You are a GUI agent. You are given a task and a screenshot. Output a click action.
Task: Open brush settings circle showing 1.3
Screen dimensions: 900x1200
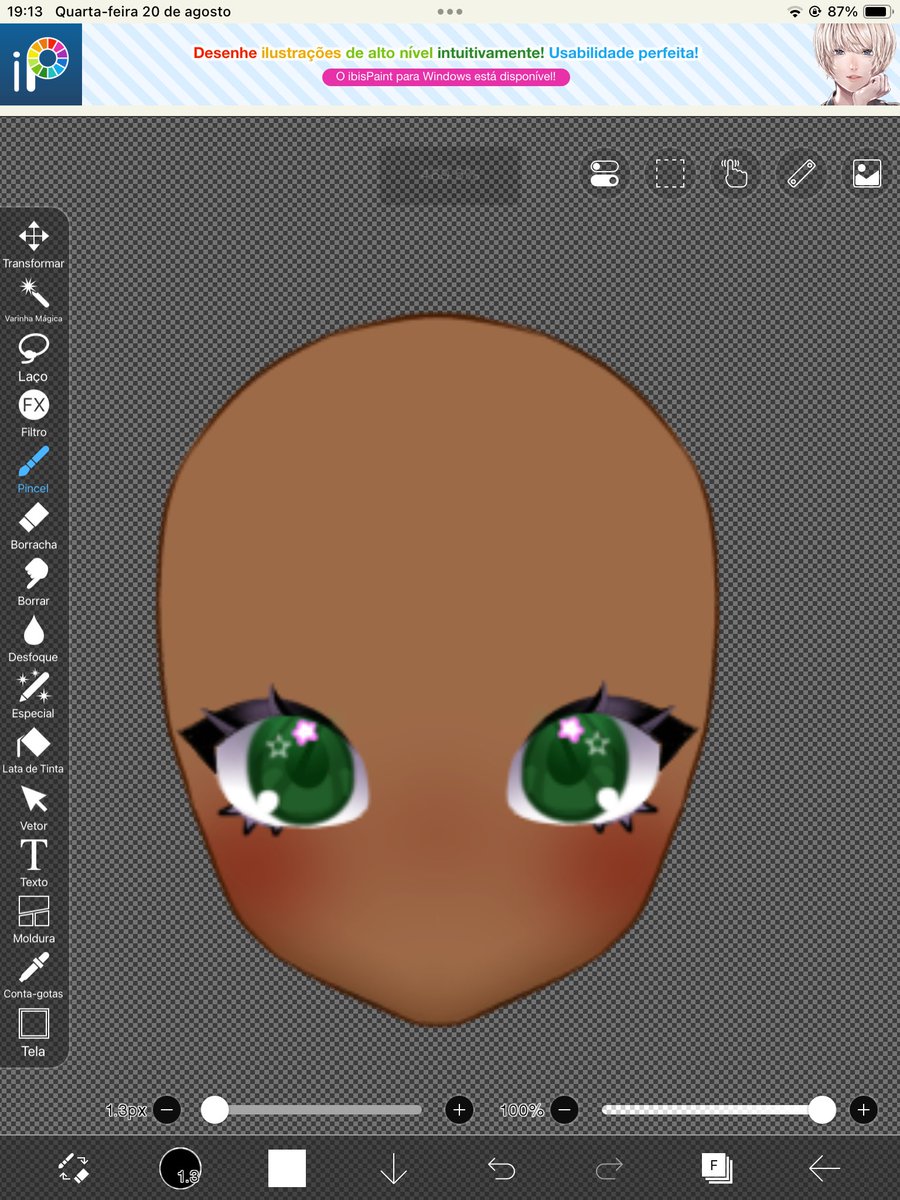click(x=180, y=1168)
